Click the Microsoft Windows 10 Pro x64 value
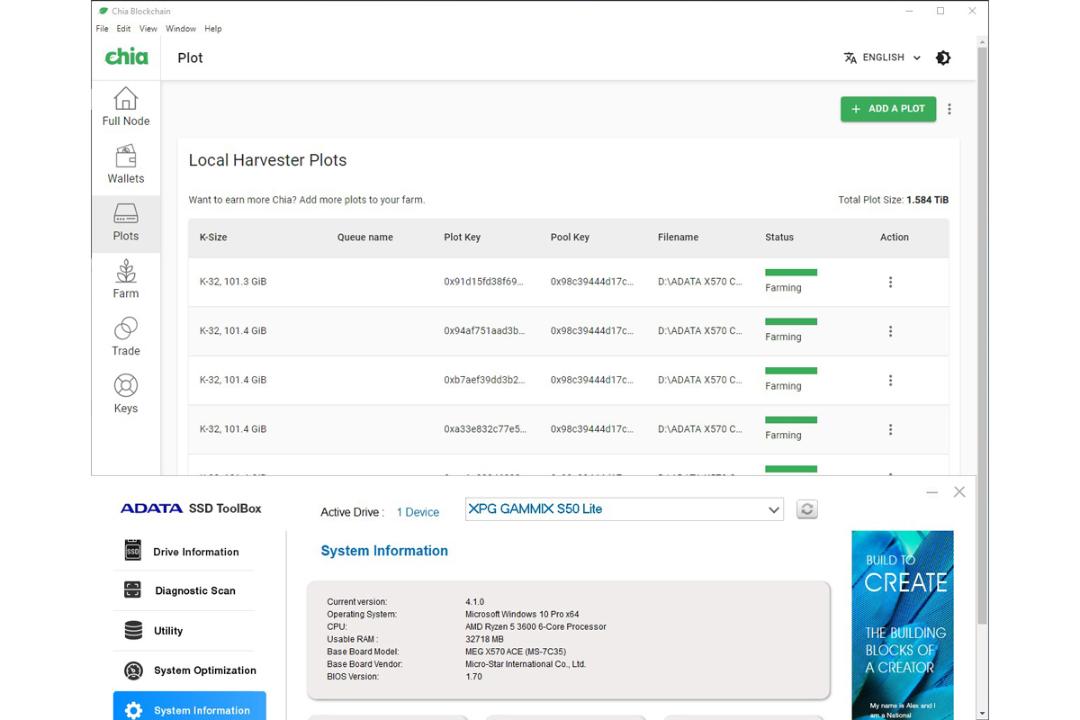 (x=522, y=615)
